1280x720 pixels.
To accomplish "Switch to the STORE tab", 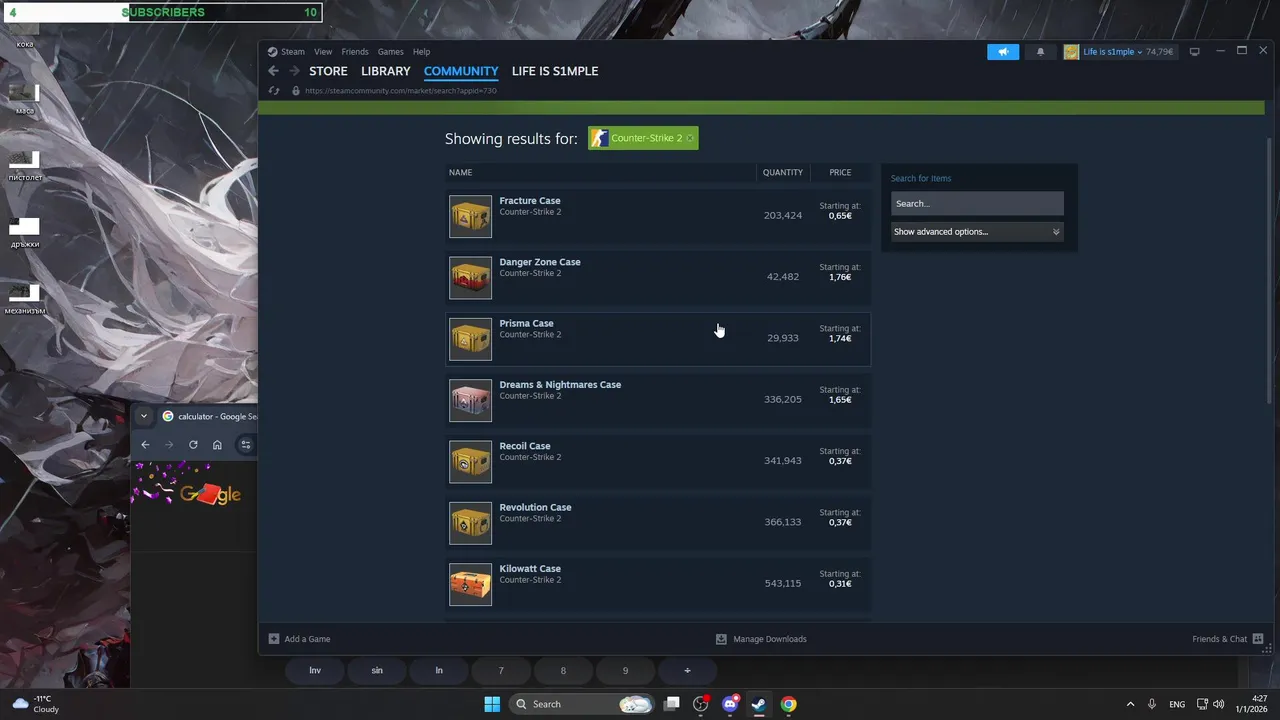I will tap(328, 71).
